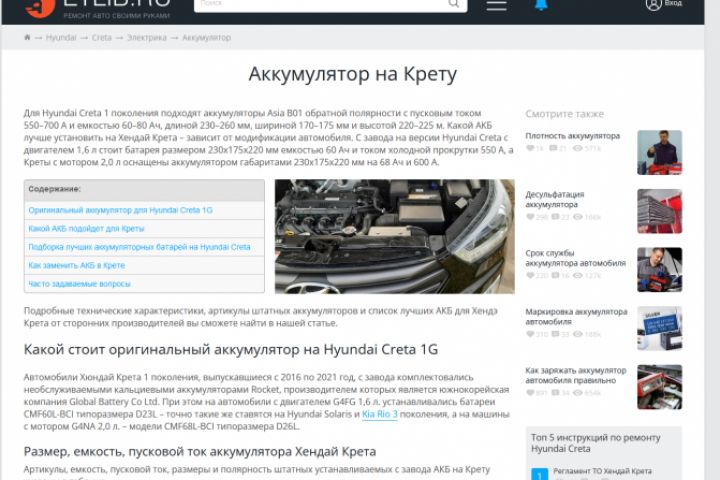Open the Плотность аккумулятора article
Screen dimensions: 720x480
pyautogui.click(x=573, y=136)
